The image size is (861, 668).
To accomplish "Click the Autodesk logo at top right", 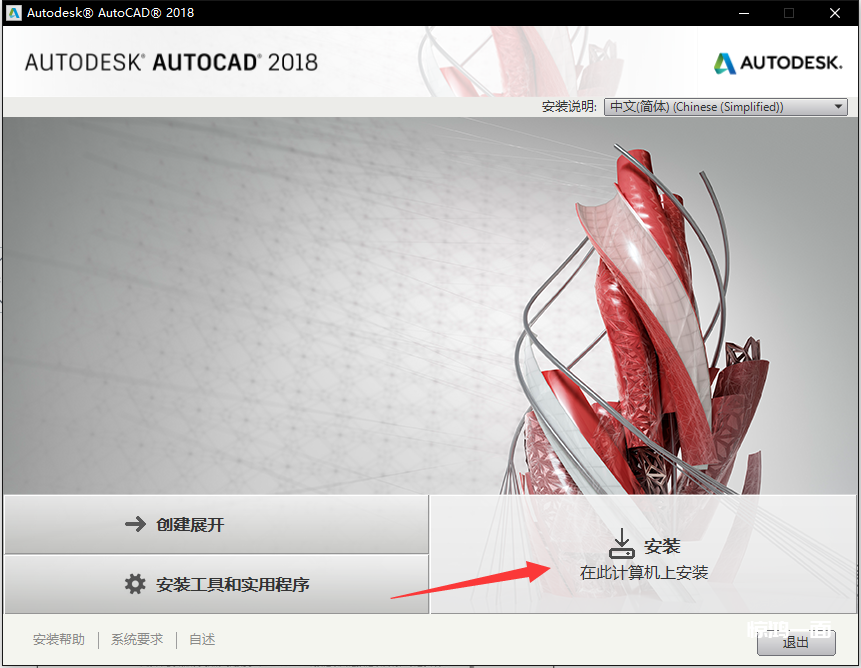I will pyautogui.click(x=778, y=63).
